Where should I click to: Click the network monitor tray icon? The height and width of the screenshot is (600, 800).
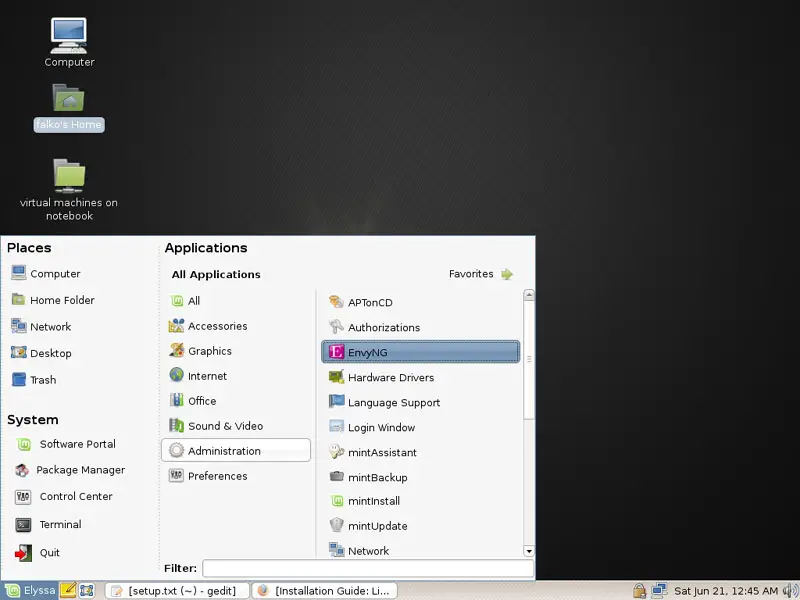659,591
